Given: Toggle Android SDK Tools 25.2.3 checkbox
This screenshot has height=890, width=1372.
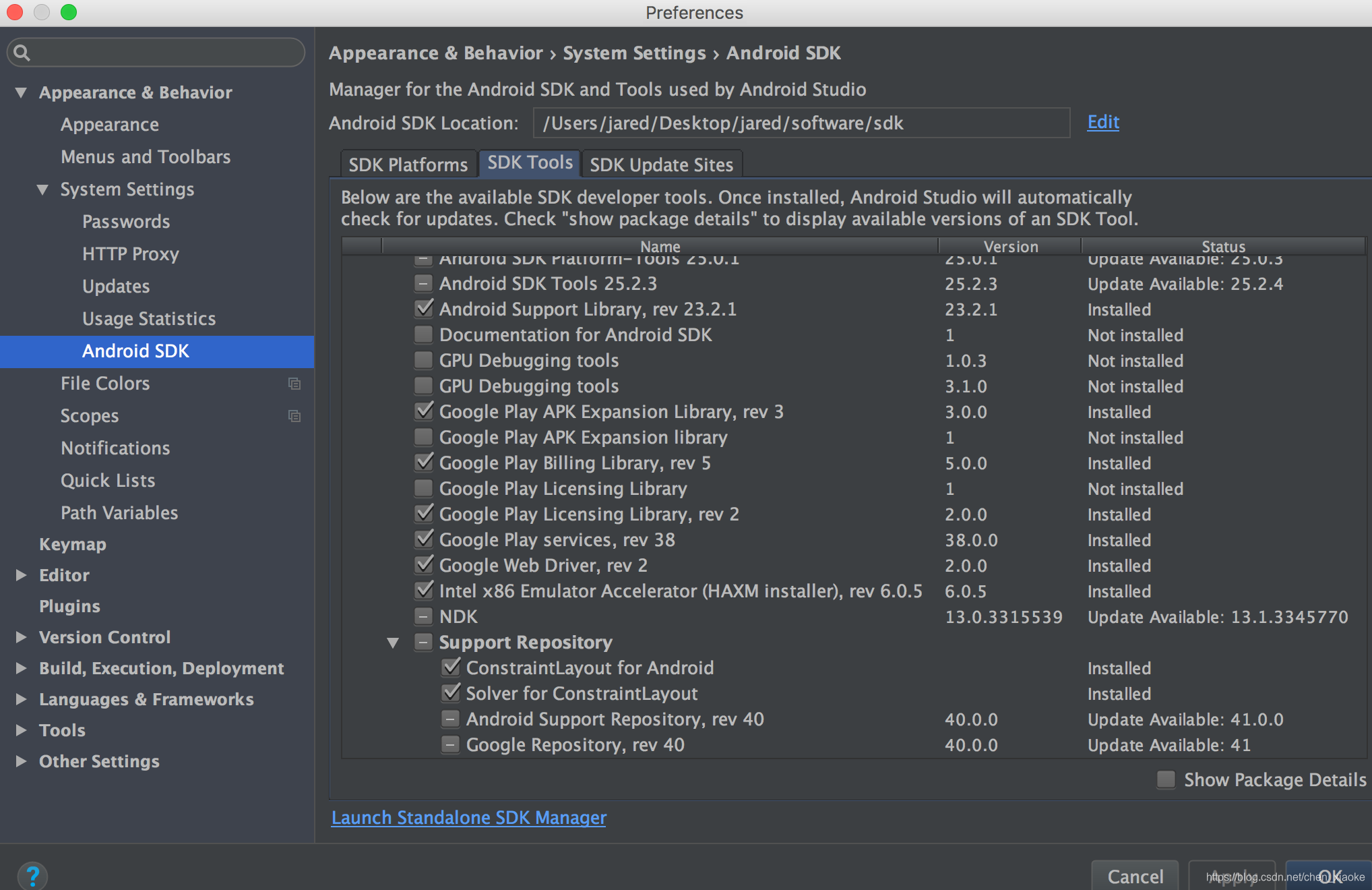Looking at the screenshot, I should point(423,283).
